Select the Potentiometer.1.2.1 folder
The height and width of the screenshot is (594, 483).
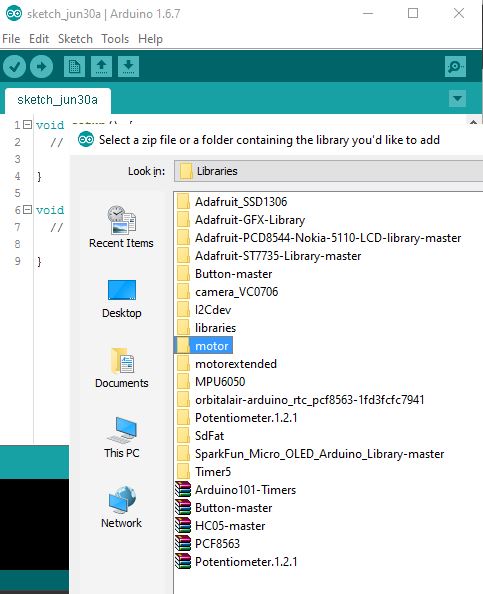(237, 418)
